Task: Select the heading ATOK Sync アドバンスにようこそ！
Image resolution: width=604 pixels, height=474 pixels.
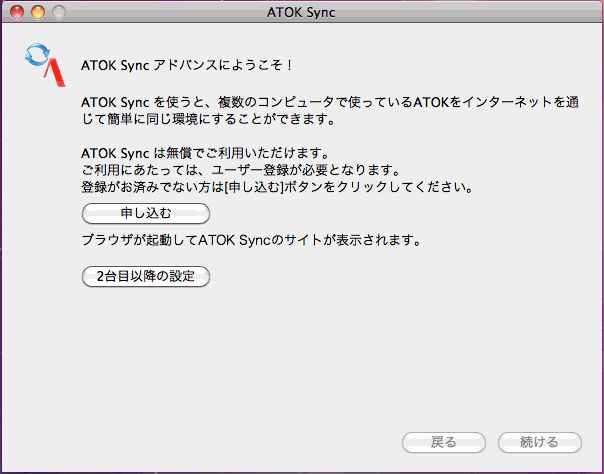Action: coord(187,65)
